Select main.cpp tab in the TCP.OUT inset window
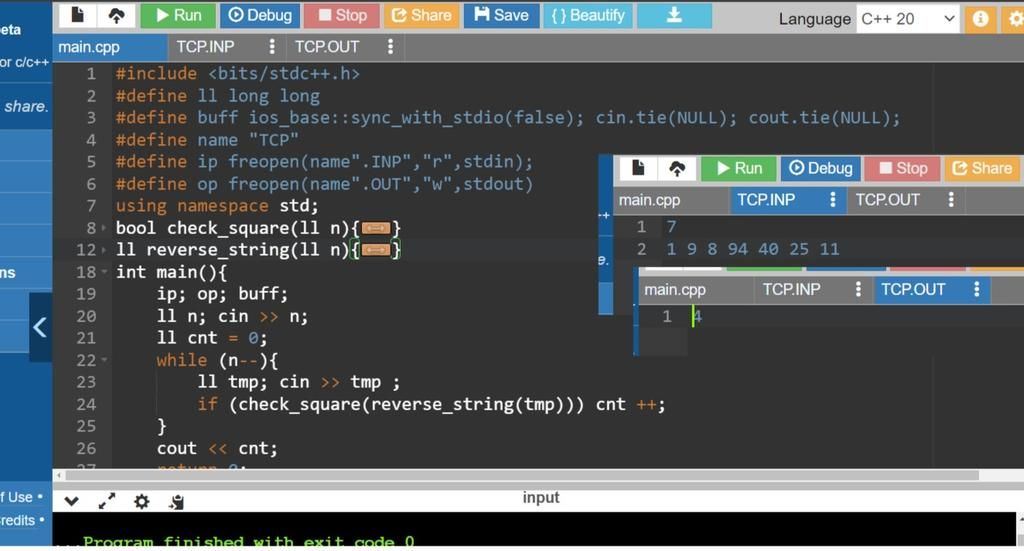The width and height of the screenshot is (1024, 551). pos(675,289)
